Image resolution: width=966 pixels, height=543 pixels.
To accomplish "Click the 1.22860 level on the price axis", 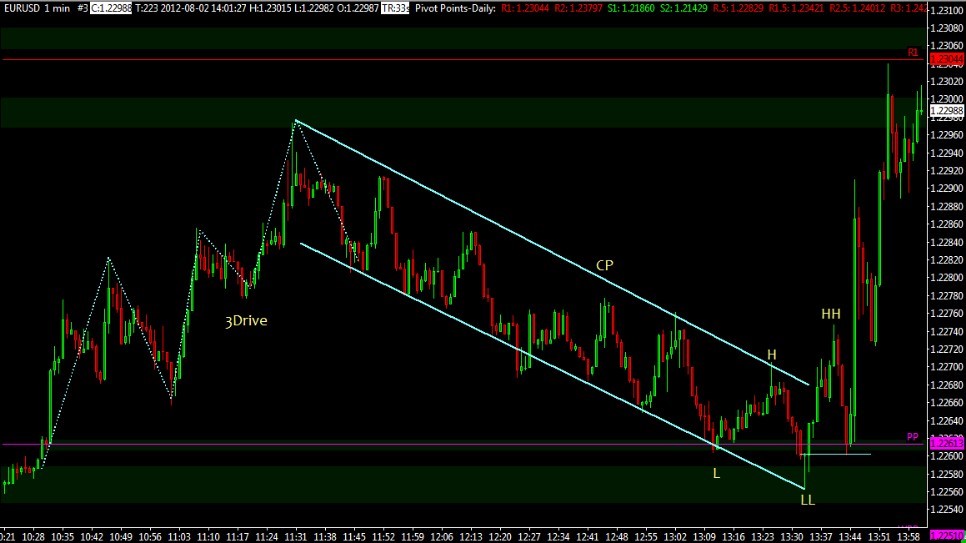I will (x=947, y=224).
